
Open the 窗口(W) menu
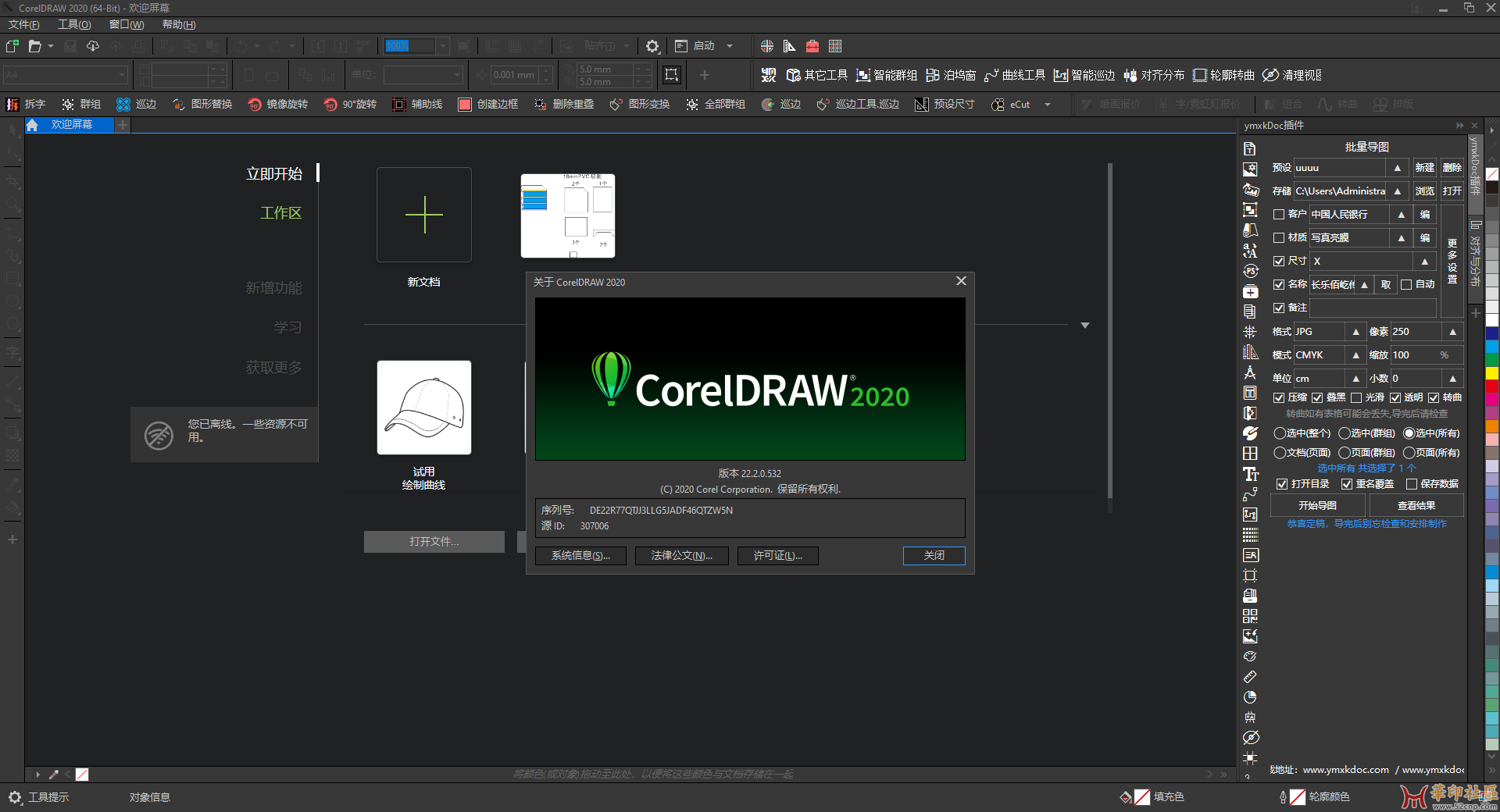tap(127, 24)
